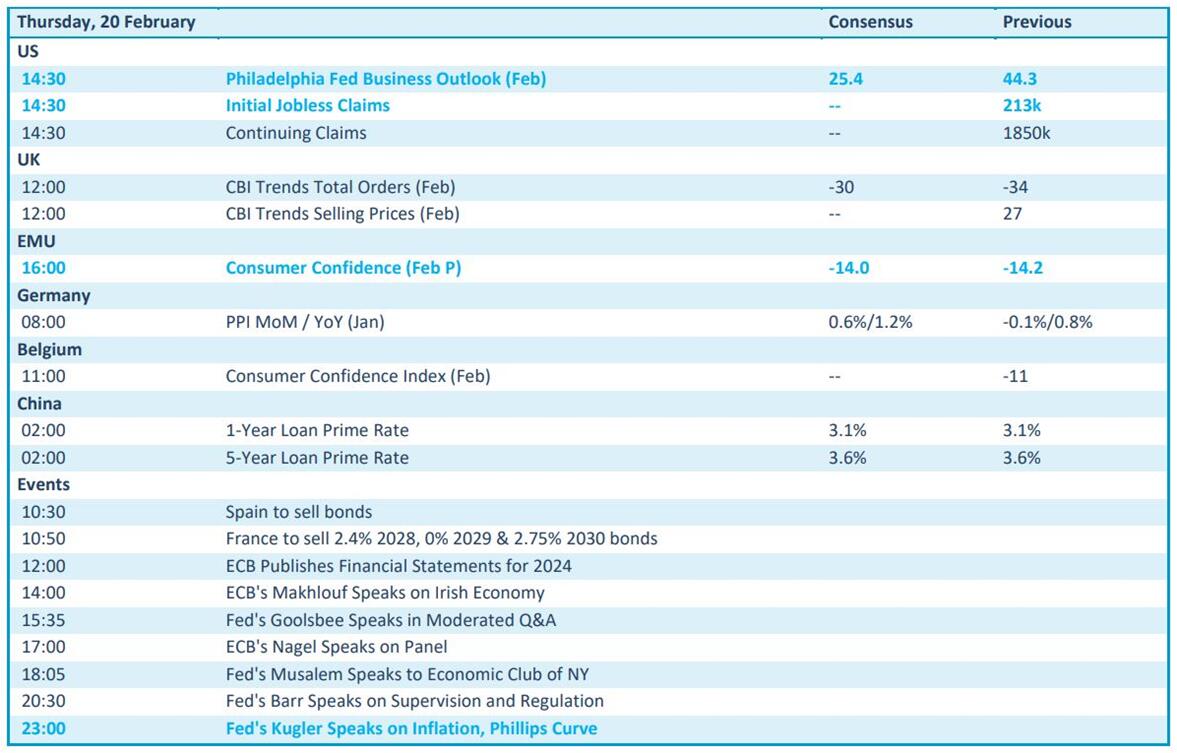Click the 5-Year Loan Prime Rate label
Screen dimensions: 1177x753
(317, 458)
